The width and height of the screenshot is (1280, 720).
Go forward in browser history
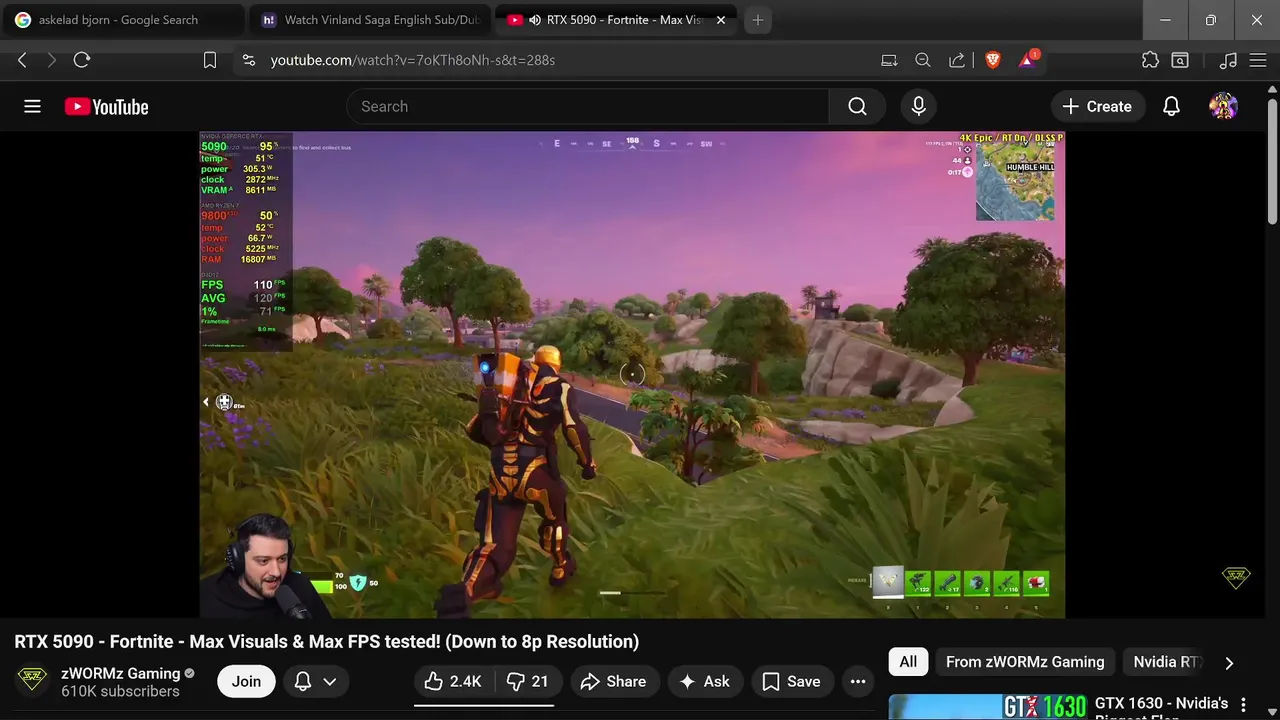pos(52,60)
